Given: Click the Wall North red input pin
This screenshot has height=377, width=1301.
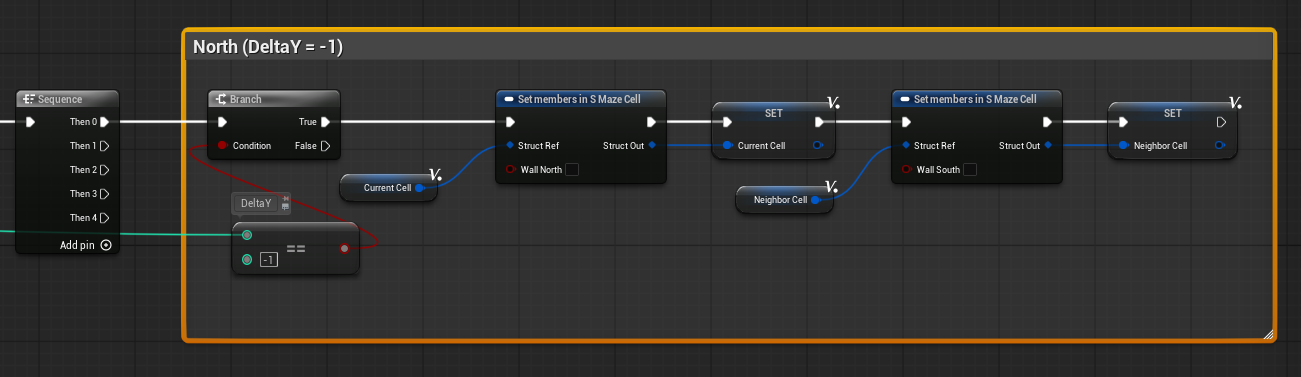Looking at the screenshot, I should coord(510,170).
